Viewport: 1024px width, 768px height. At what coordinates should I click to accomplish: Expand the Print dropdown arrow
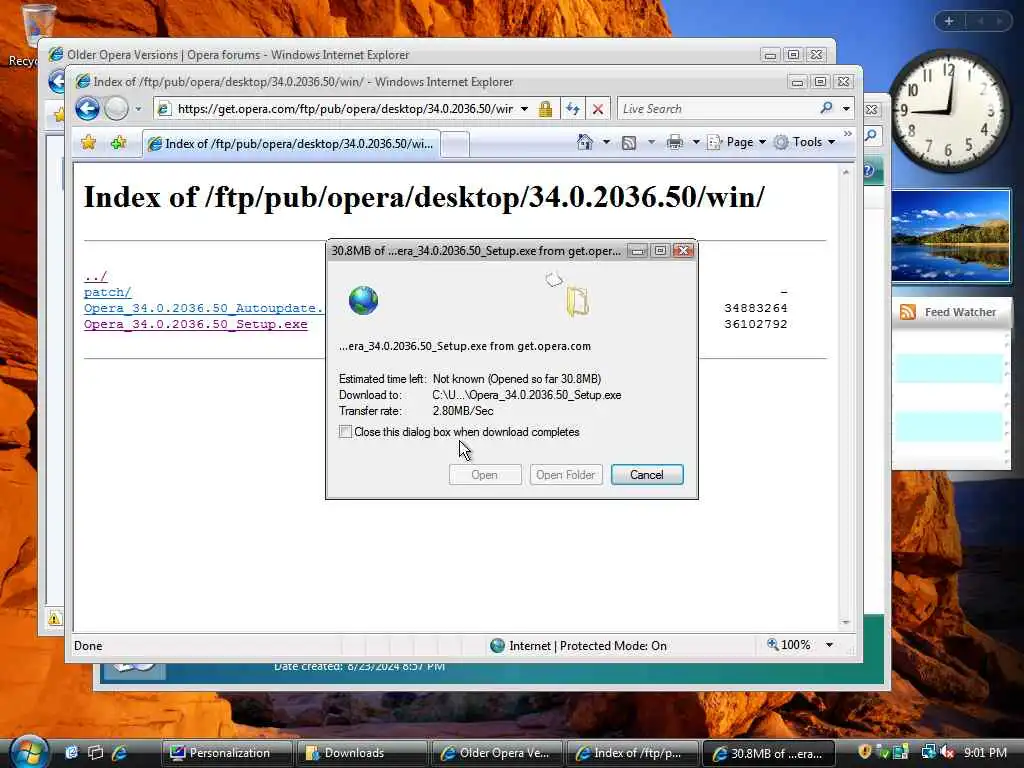point(696,142)
